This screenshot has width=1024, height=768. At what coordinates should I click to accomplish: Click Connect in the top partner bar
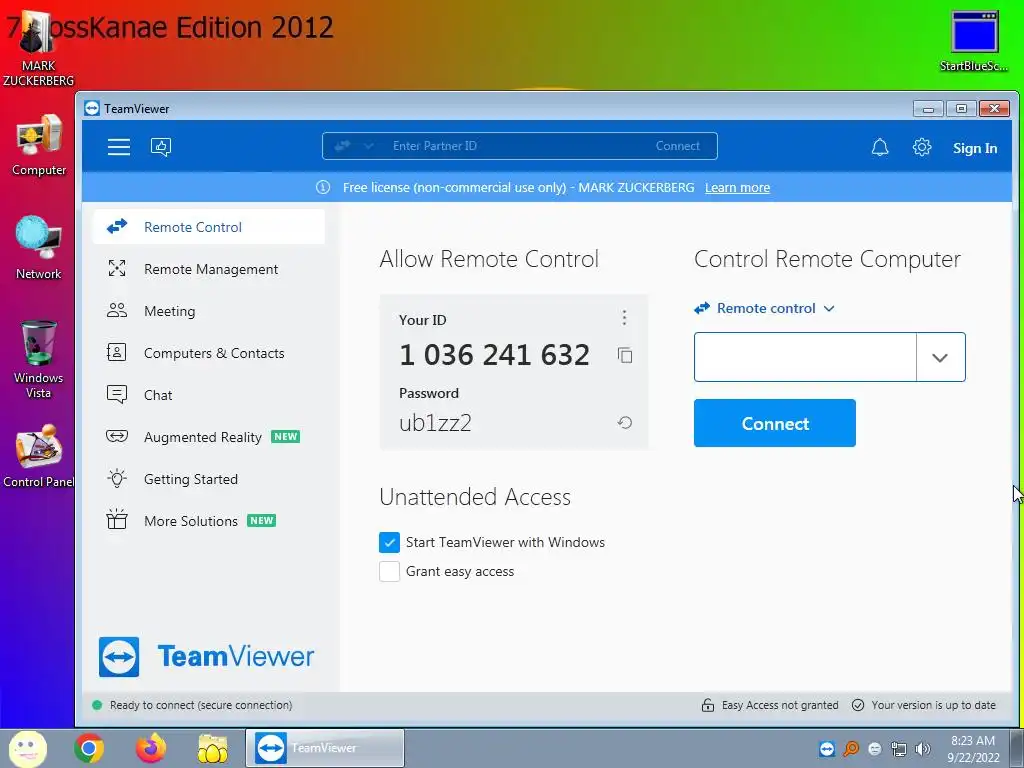click(x=677, y=146)
